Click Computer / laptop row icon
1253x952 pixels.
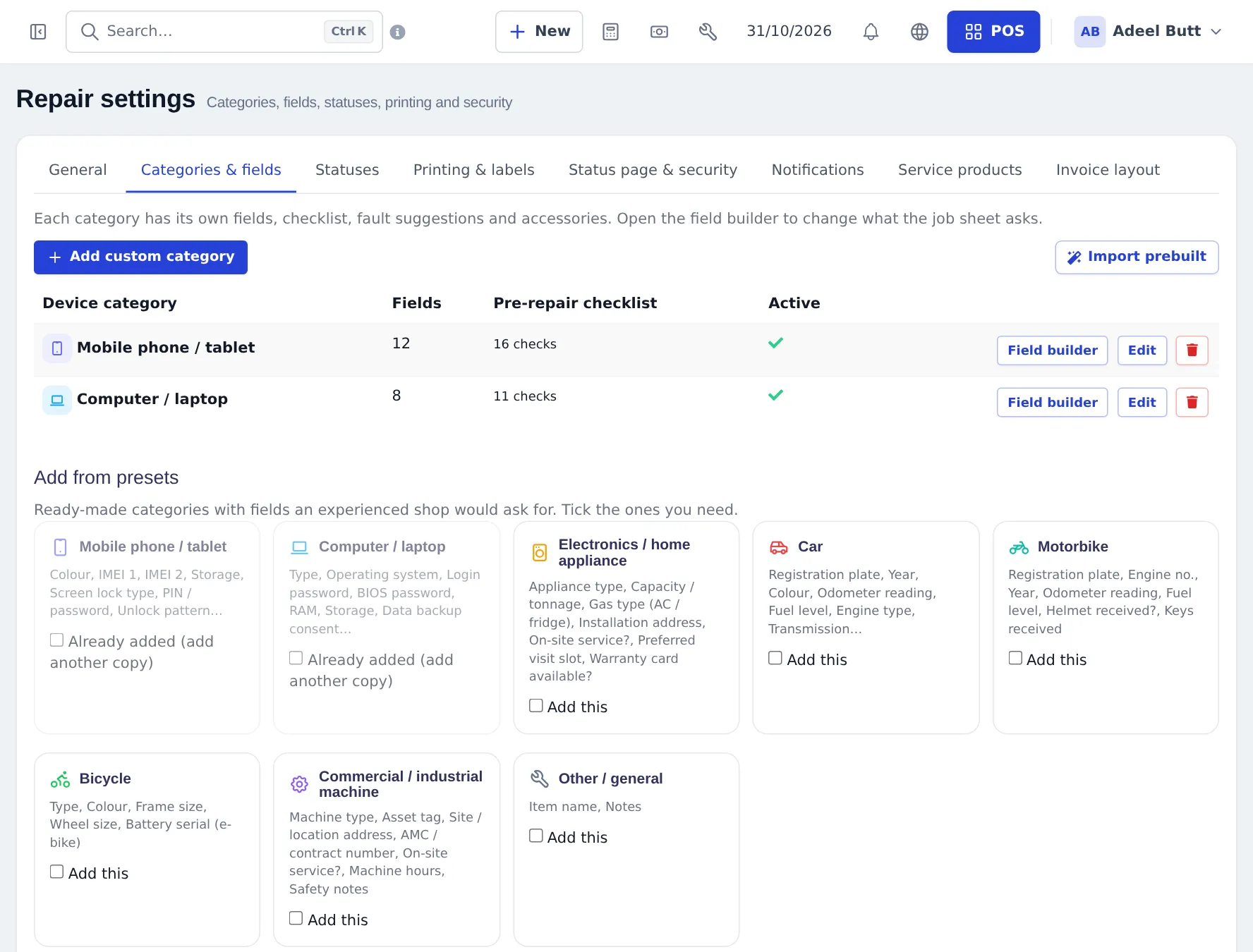[x=57, y=400]
